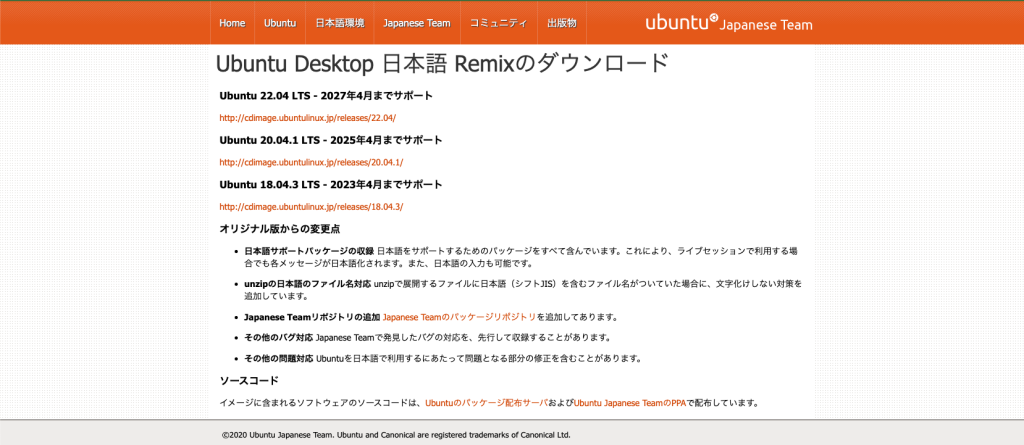Click the ubuntu Japanese Team logo
This screenshot has height=445, width=1024.
point(729,23)
